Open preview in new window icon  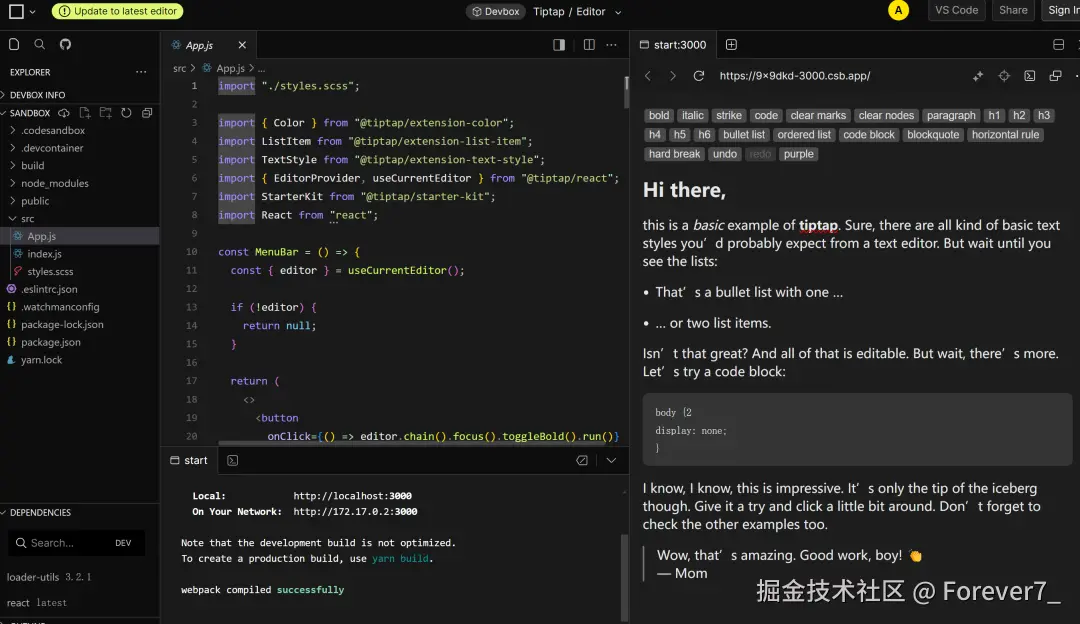pos(1055,76)
